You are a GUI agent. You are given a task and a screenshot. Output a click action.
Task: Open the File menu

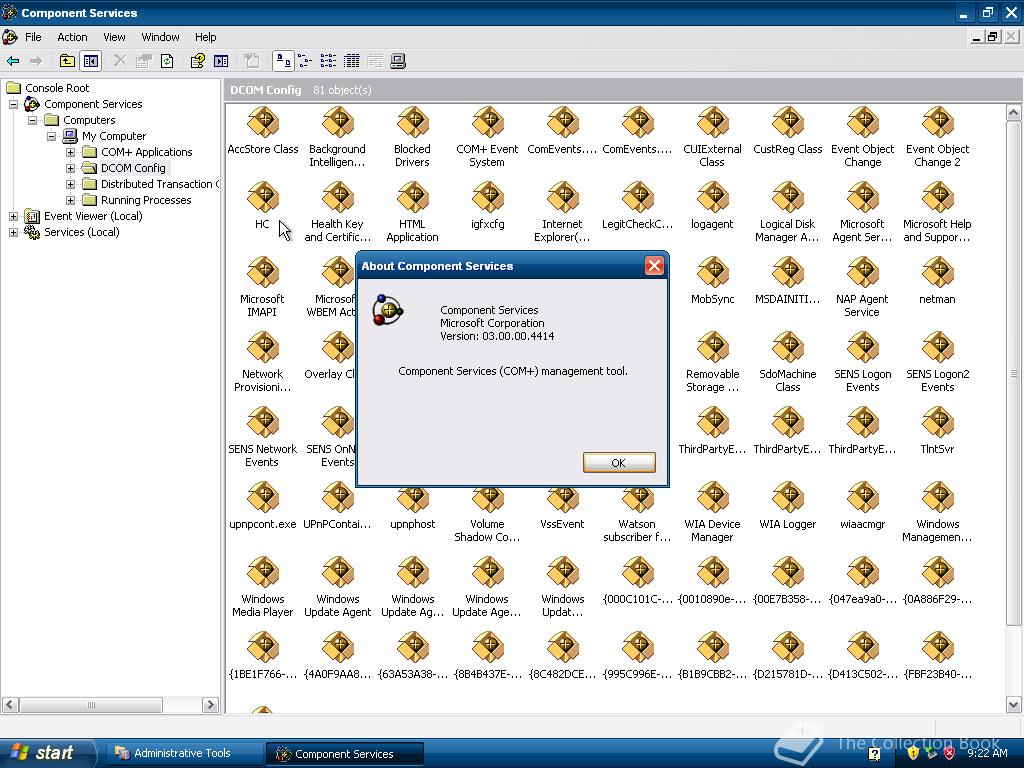point(33,37)
